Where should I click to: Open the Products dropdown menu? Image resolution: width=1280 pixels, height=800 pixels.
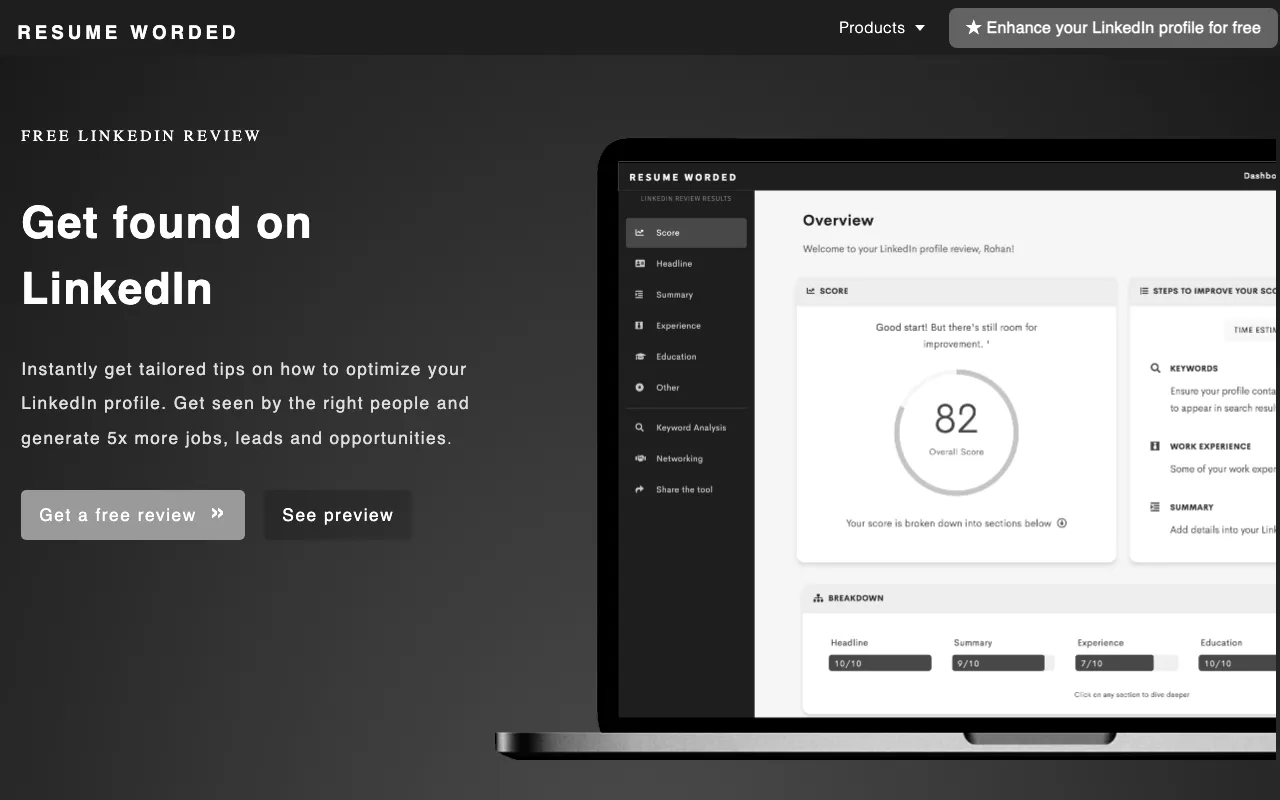click(882, 28)
